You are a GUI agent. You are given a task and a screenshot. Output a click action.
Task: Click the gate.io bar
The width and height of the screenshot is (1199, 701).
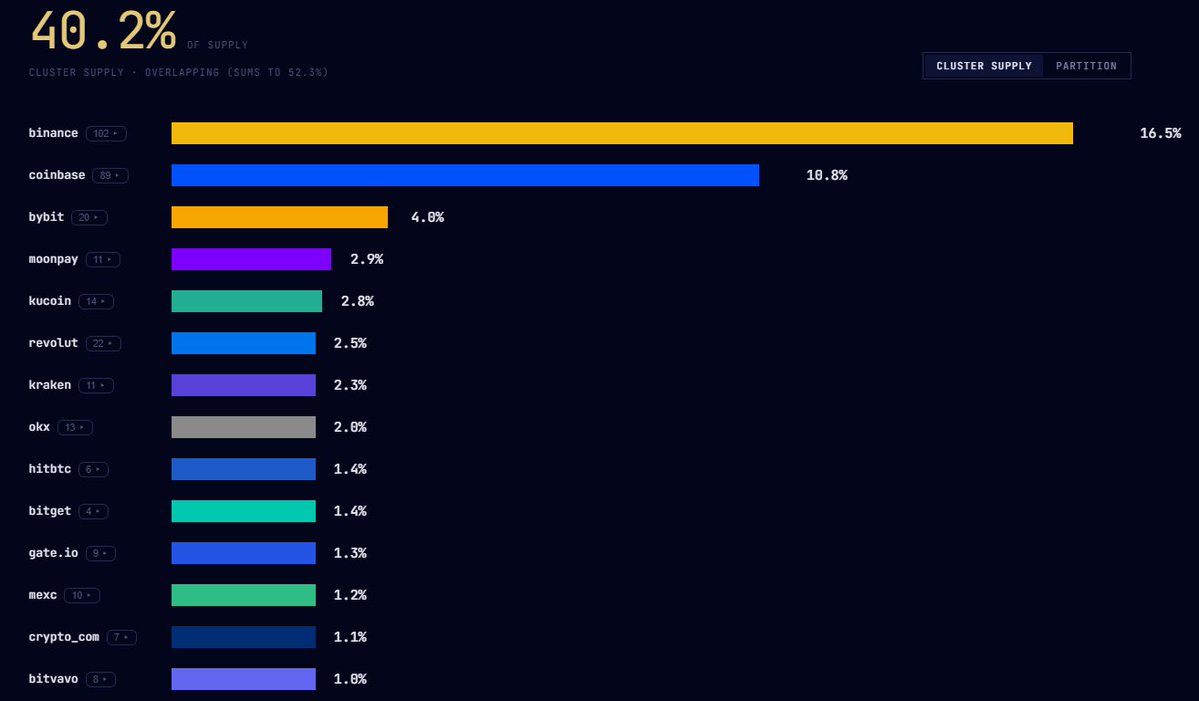(x=243, y=553)
